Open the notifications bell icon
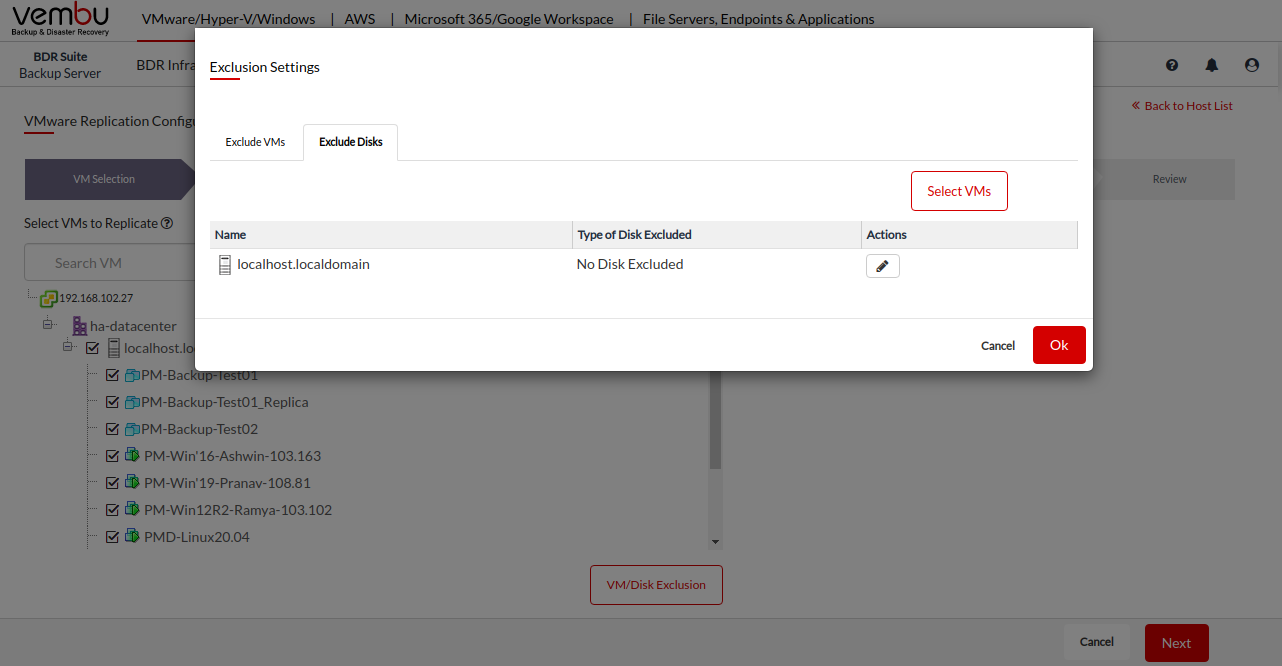Viewport: 1282px width, 666px height. [x=1212, y=65]
